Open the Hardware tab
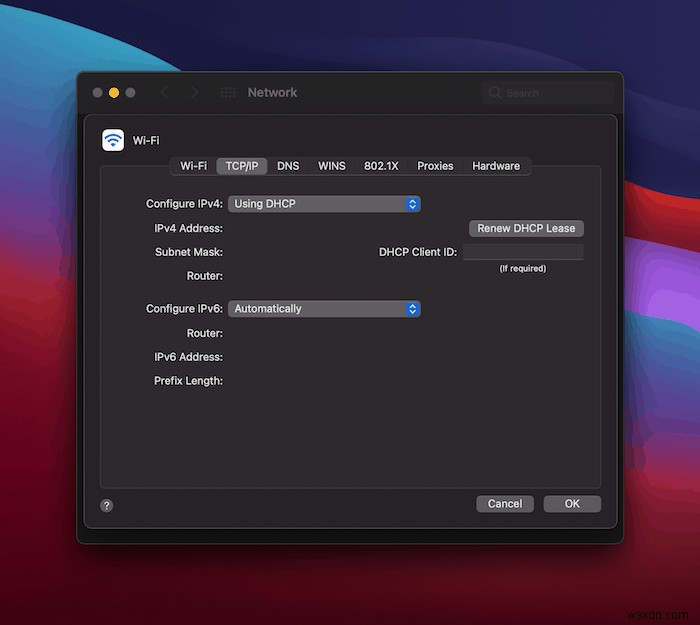The height and width of the screenshot is (625, 700). pyautogui.click(x=496, y=166)
